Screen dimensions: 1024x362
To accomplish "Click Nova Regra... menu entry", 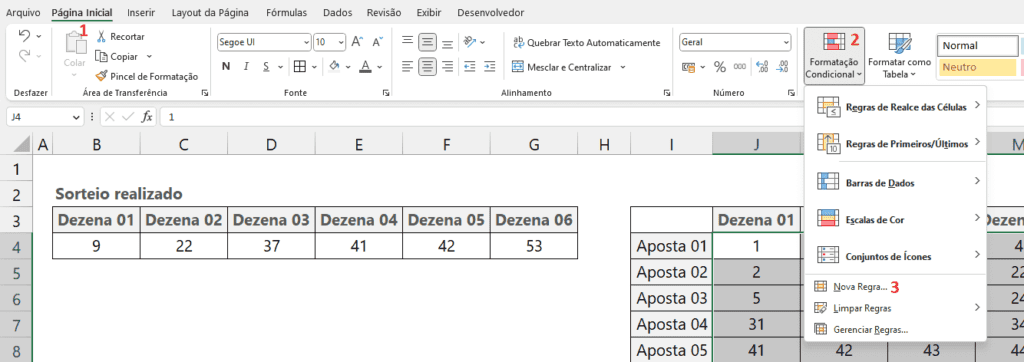I will pyautogui.click(x=860, y=286).
